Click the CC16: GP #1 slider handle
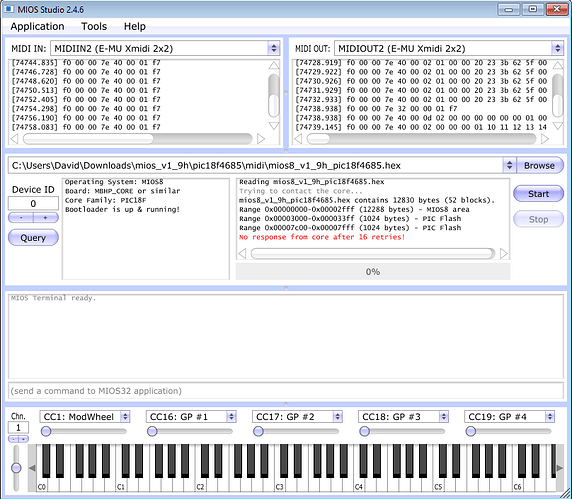The width and height of the screenshot is (572, 499). (x=152, y=432)
